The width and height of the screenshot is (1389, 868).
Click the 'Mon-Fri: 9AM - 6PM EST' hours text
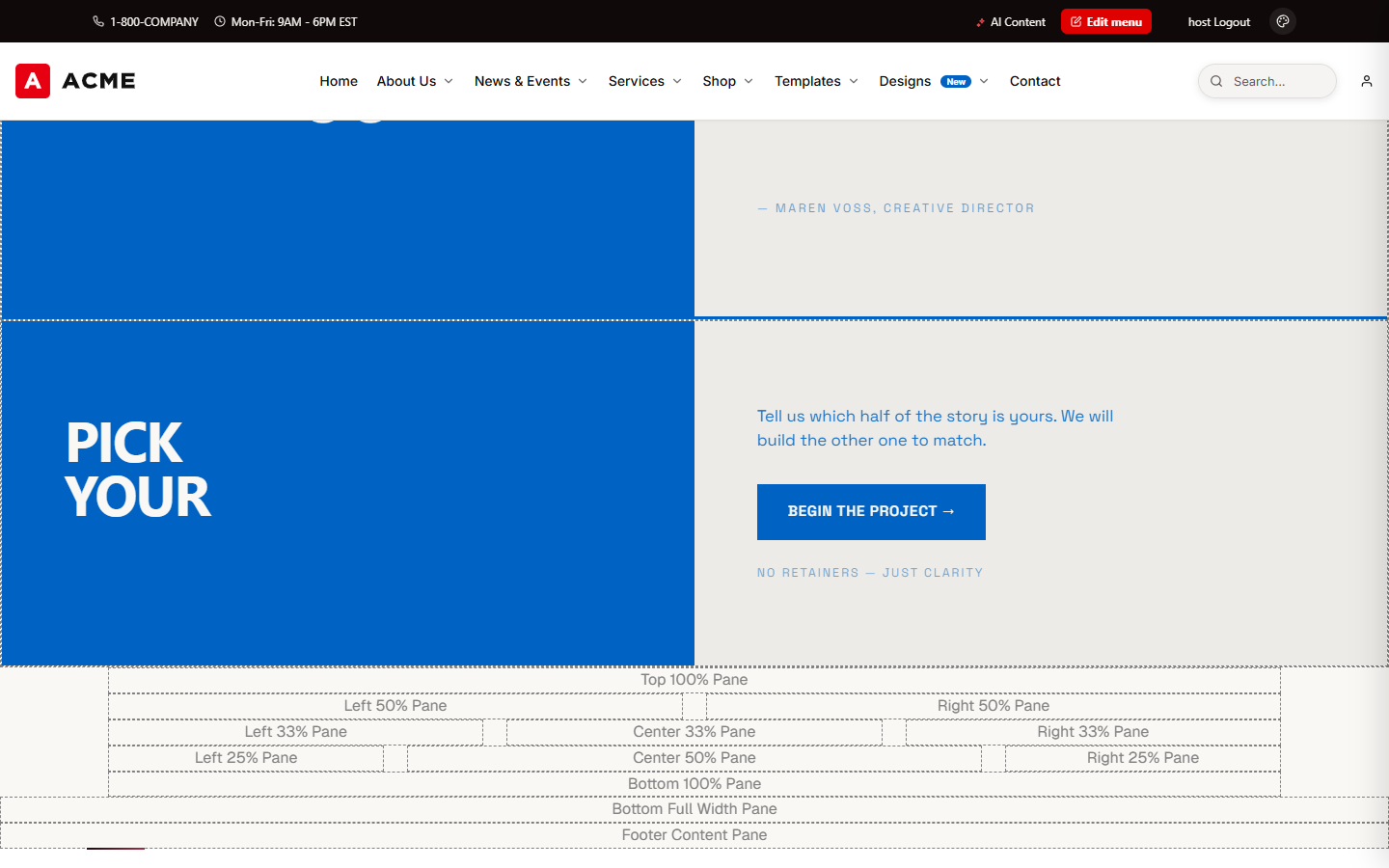(294, 21)
